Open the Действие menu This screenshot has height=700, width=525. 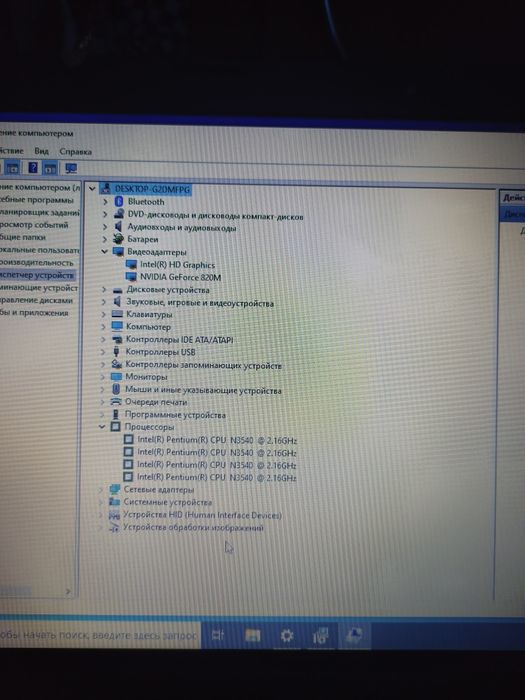(x=11, y=151)
